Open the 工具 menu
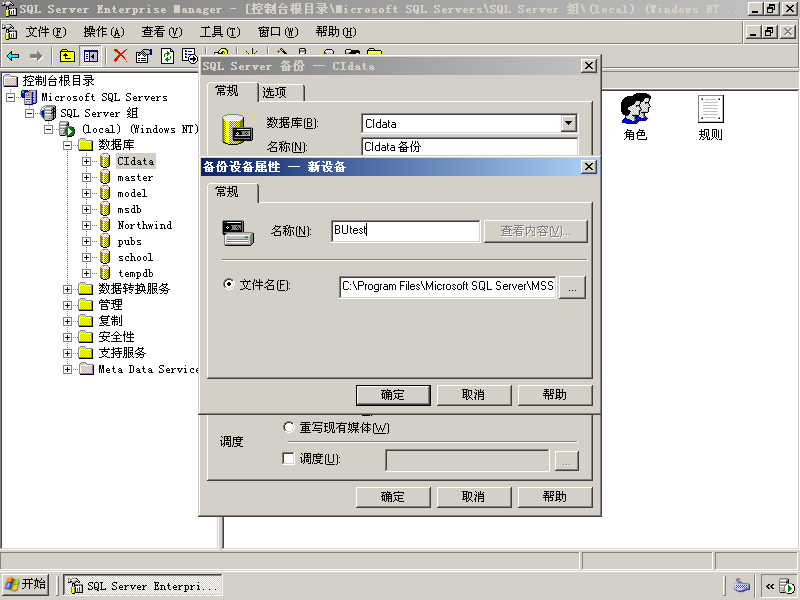 pyautogui.click(x=220, y=32)
